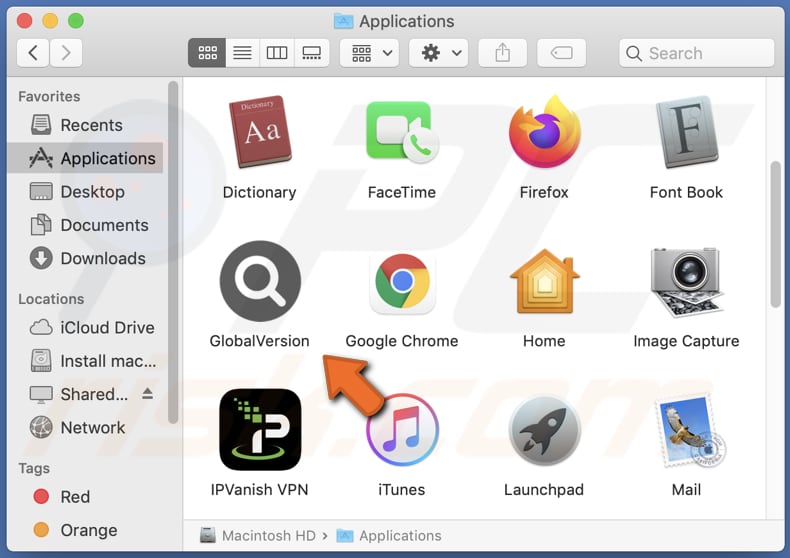Open iCloud Drive in the sidebar

(85, 327)
